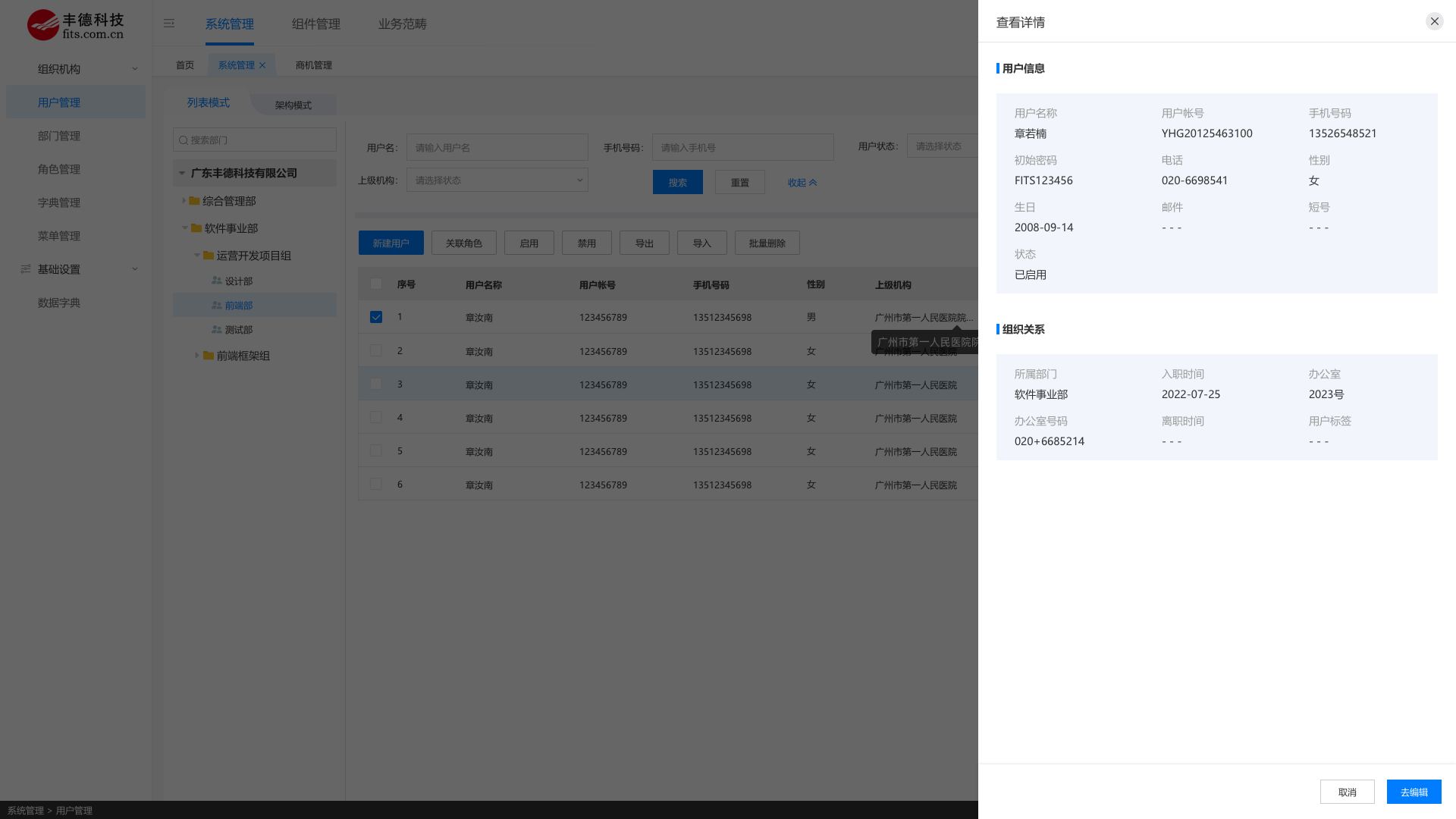
Task: Click the 搜索 button
Action: pyautogui.click(x=678, y=182)
